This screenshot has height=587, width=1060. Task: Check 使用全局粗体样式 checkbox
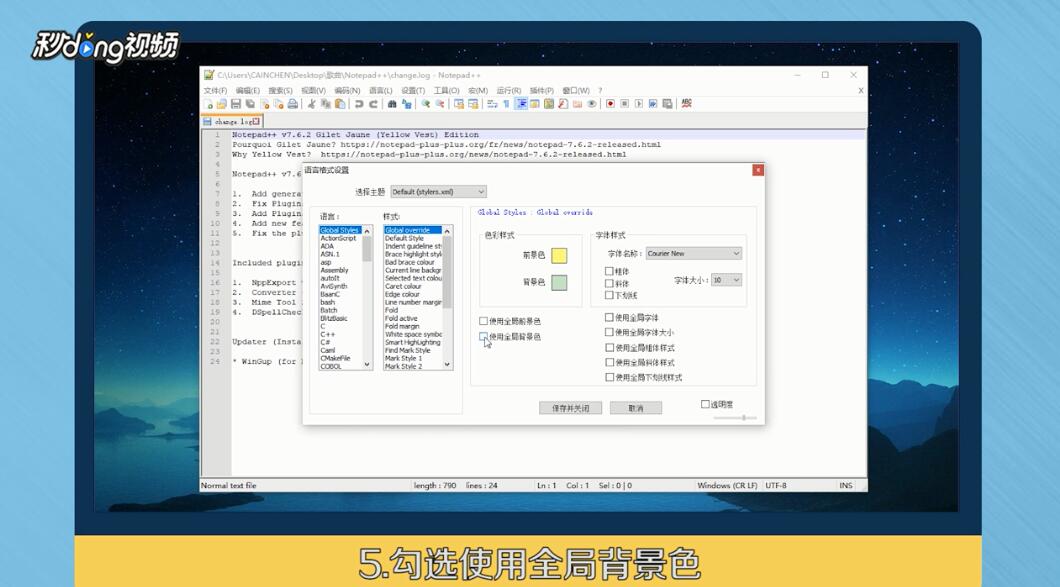(x=609, y=348)
